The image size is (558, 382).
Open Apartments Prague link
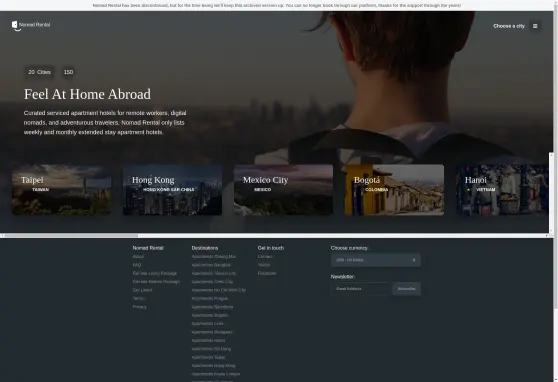coord(210,298)
